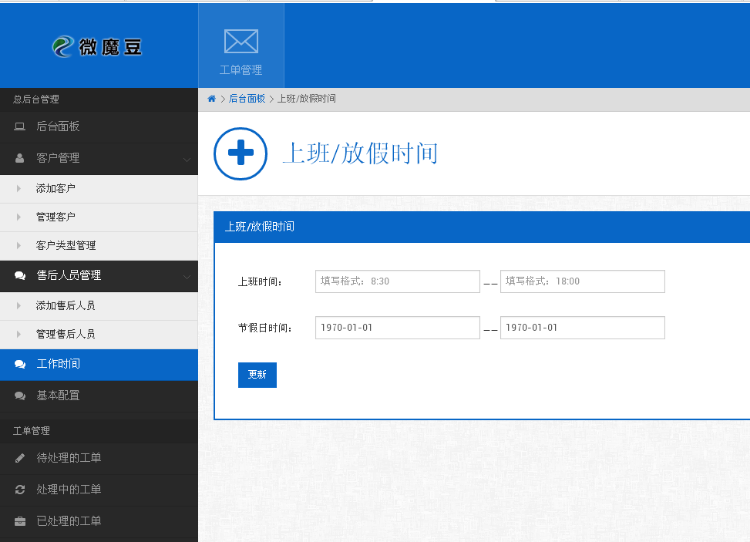750x542 pixels.
Task: Click the 微魔豆 logo
Action: tap(98, 46)
